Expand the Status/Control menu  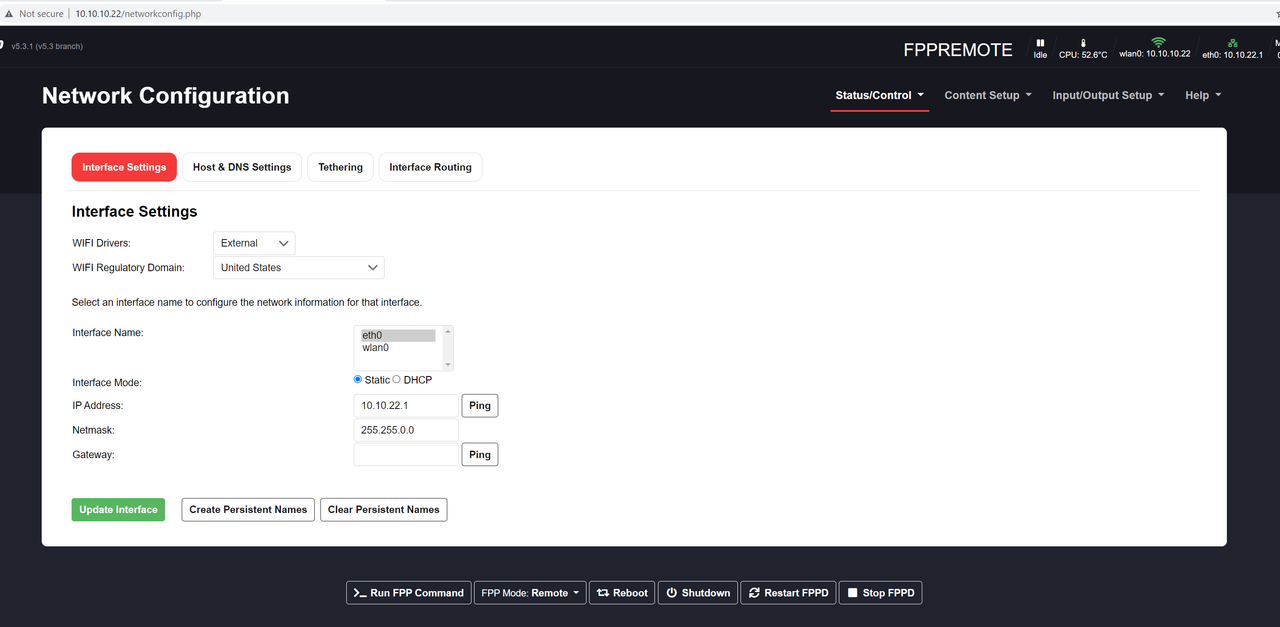pos(880,95)
